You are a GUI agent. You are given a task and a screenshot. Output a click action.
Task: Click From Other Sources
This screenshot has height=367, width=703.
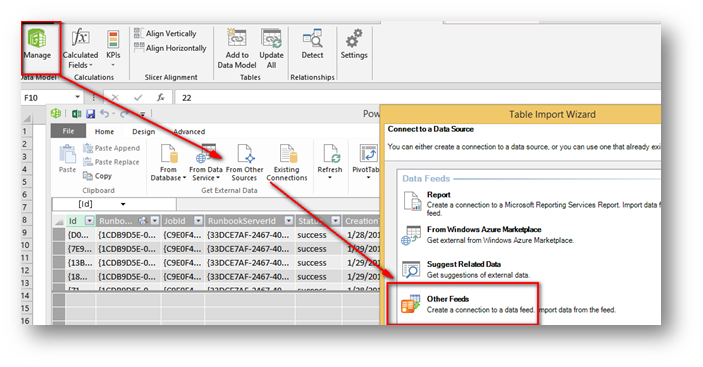(244, 162)
